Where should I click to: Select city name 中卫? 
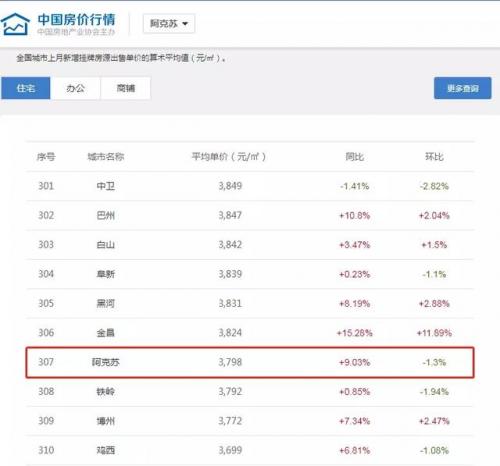coord(106,186)
